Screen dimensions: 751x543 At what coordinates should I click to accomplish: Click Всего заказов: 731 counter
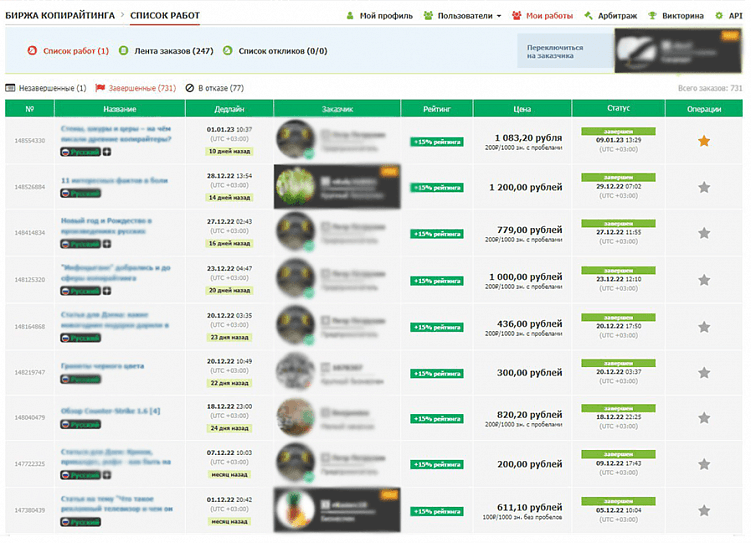pos(710,88)
